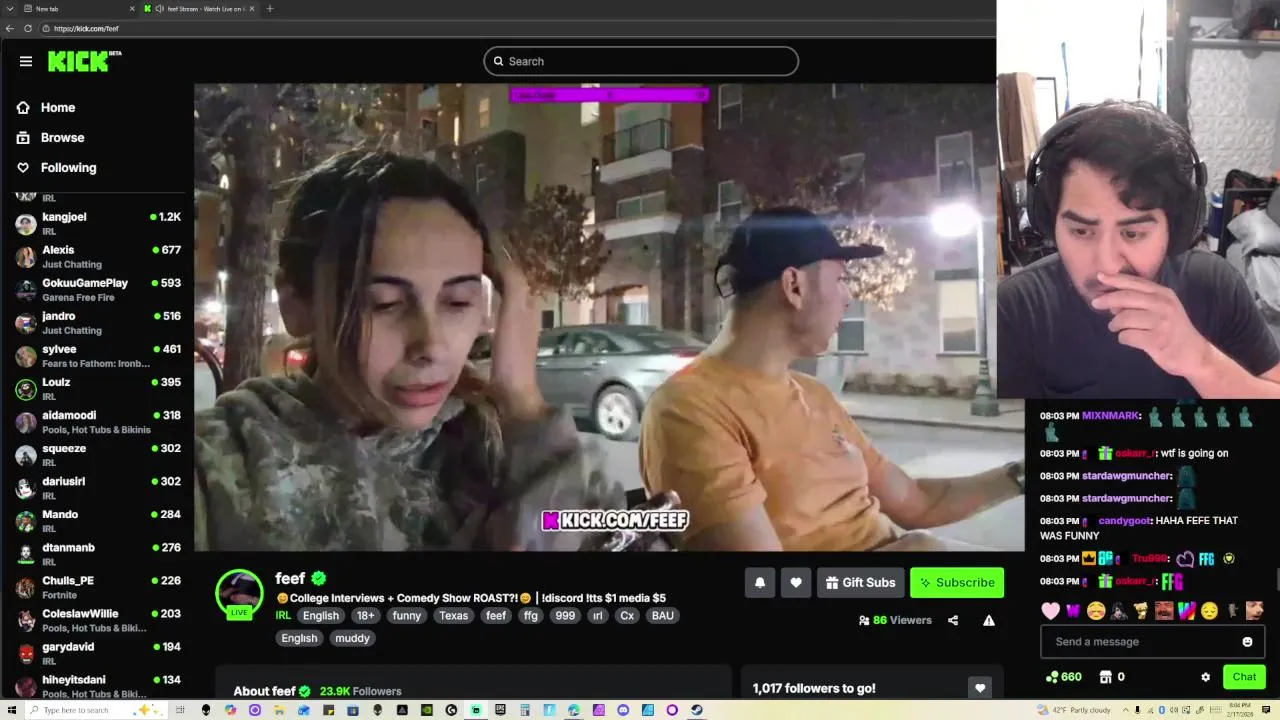
Task: Open the browser tab search dropdown
Action: point(10,9)
